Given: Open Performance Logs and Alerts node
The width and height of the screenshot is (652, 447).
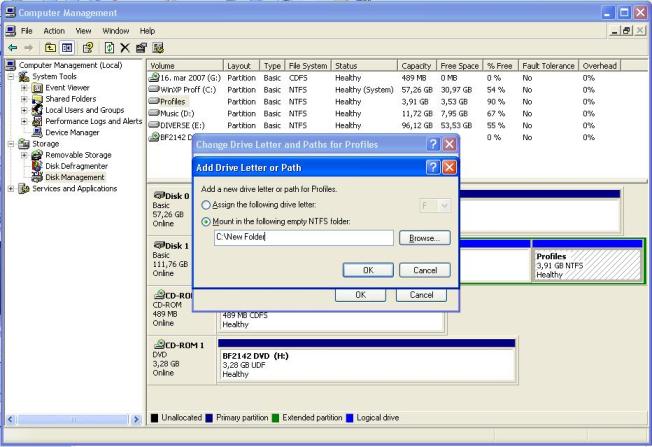Looking at the screenshot, I should [x=94, y=121].
